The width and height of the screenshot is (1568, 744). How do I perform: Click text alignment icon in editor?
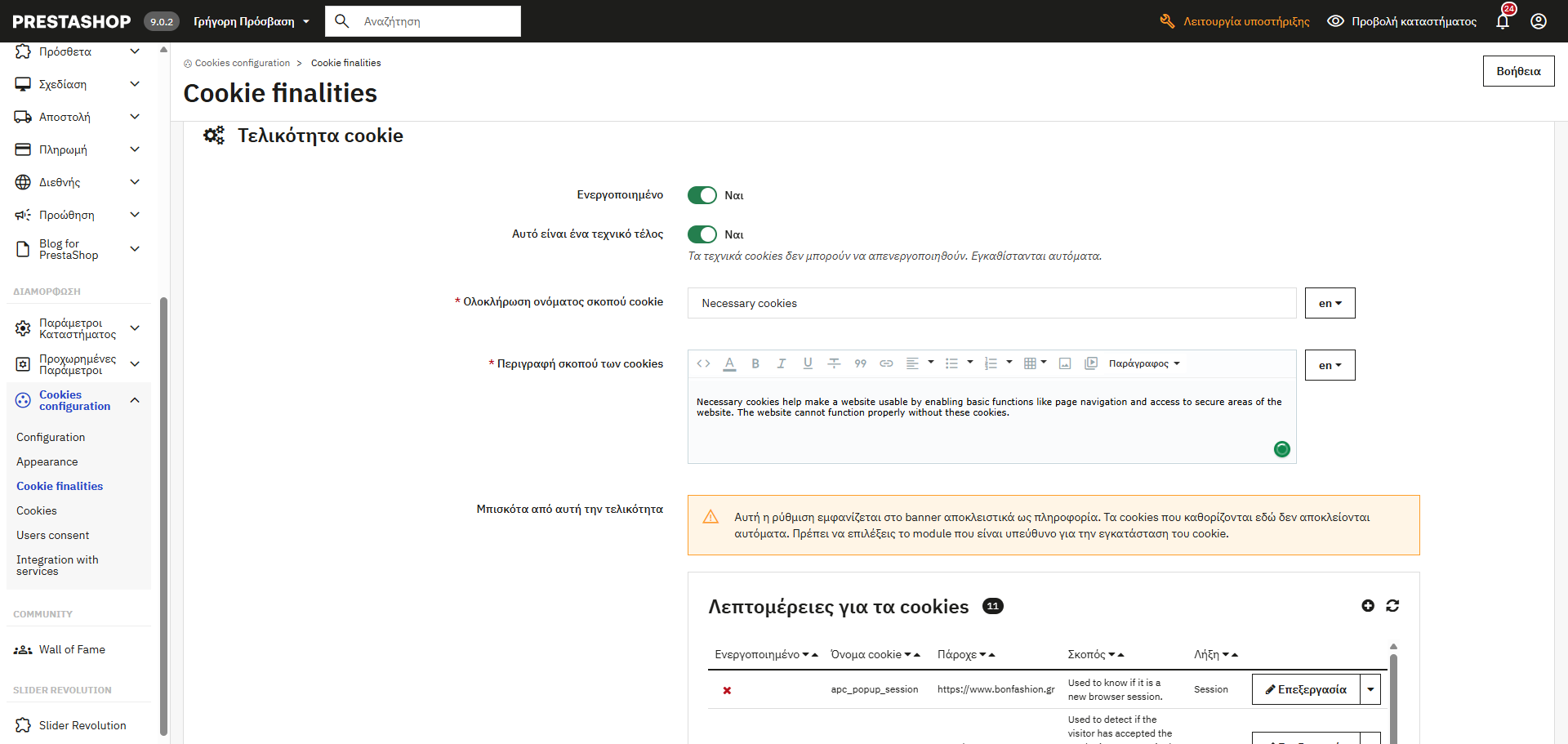pyautogui.click(x=912, y=363)
